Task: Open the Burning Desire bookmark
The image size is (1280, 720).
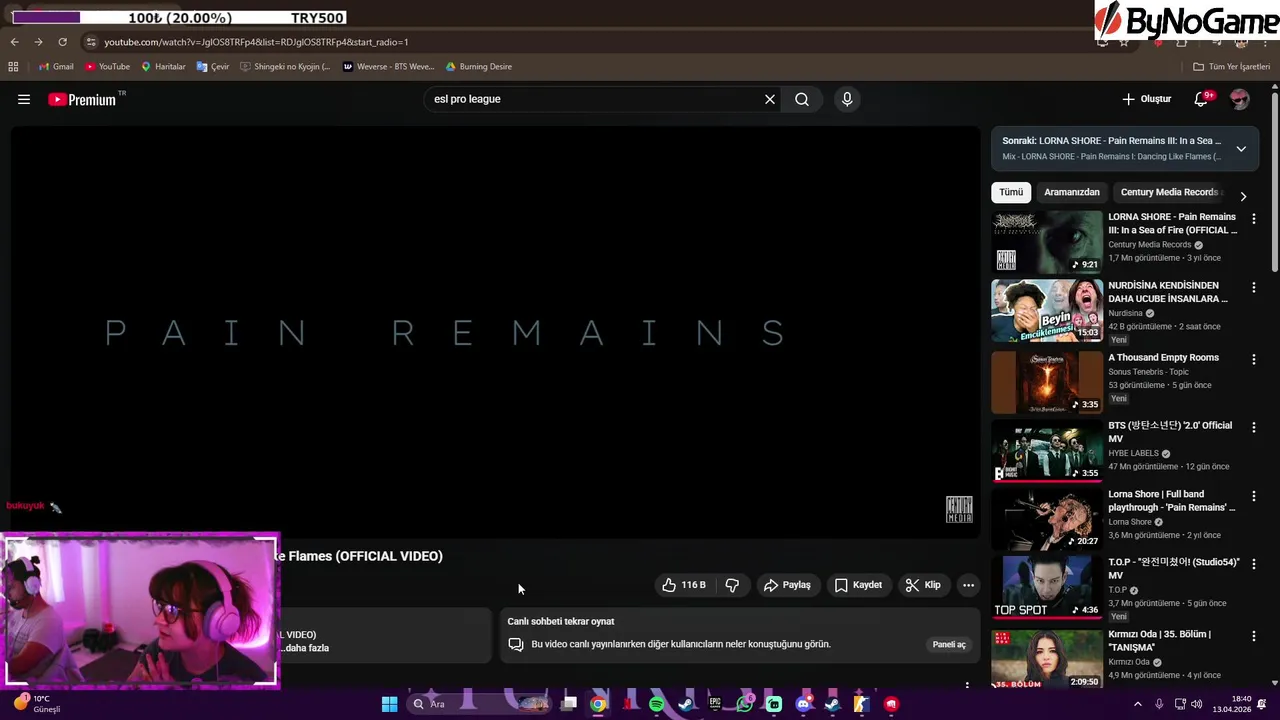Action: point(479,67)
